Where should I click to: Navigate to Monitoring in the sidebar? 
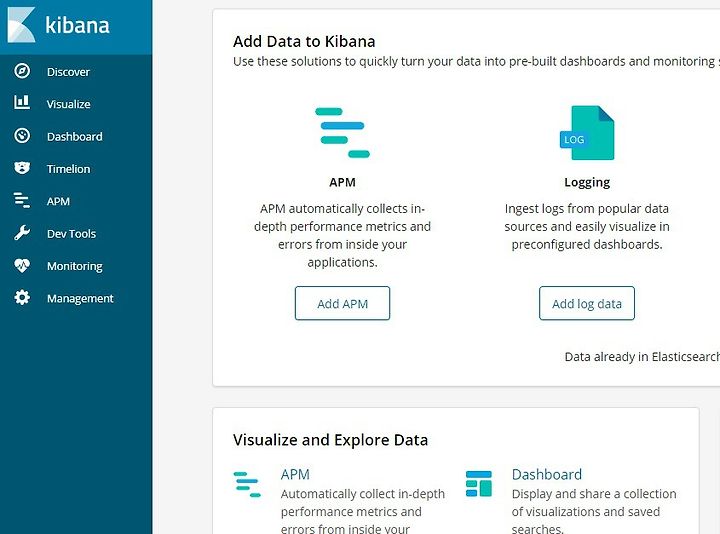coord(74,266)
